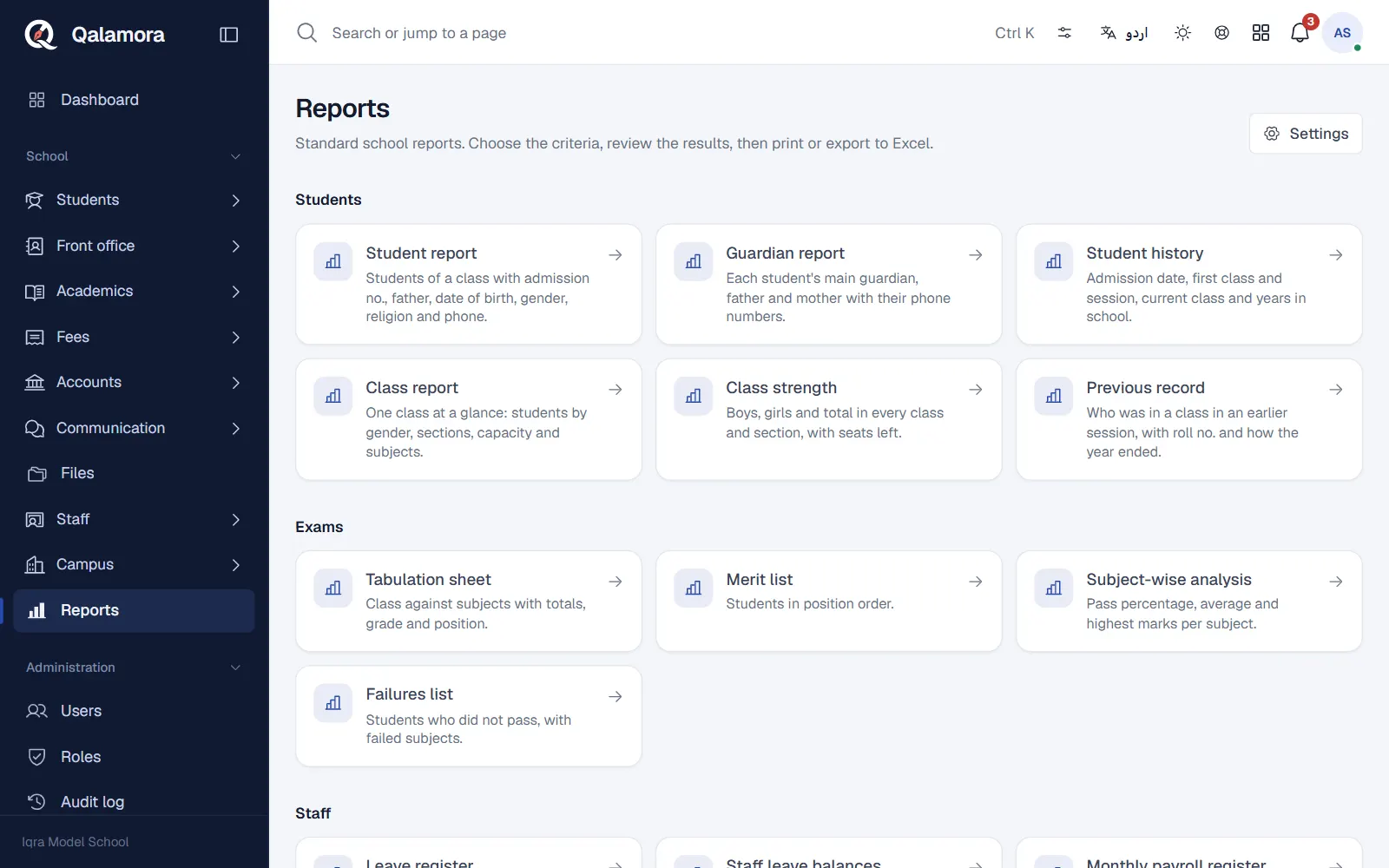Click the Failures list chart icon
The height and width of the screenshot is (868, 1389).
coord(333,703)
